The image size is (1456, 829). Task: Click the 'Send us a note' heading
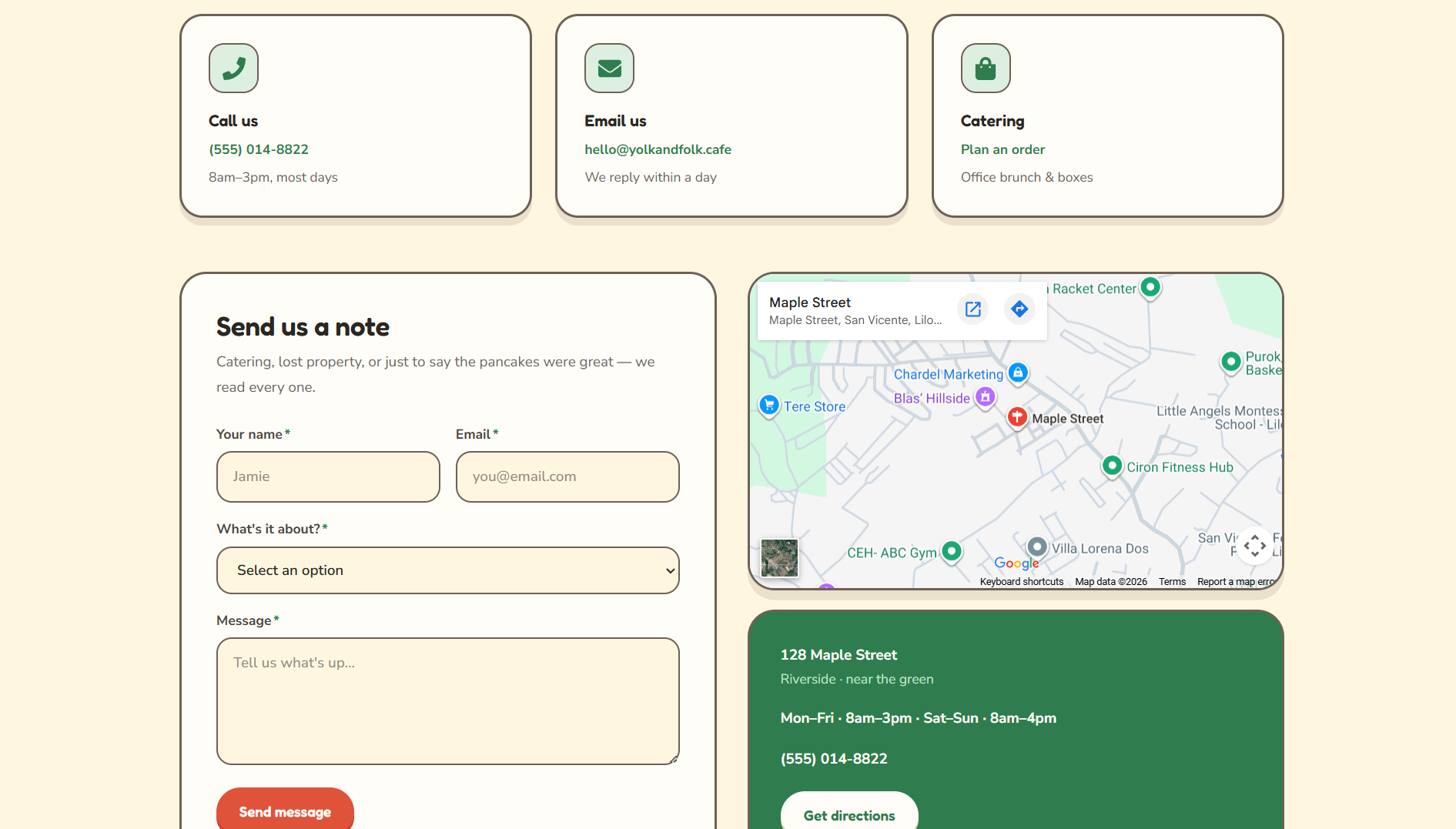coord(303,327)
